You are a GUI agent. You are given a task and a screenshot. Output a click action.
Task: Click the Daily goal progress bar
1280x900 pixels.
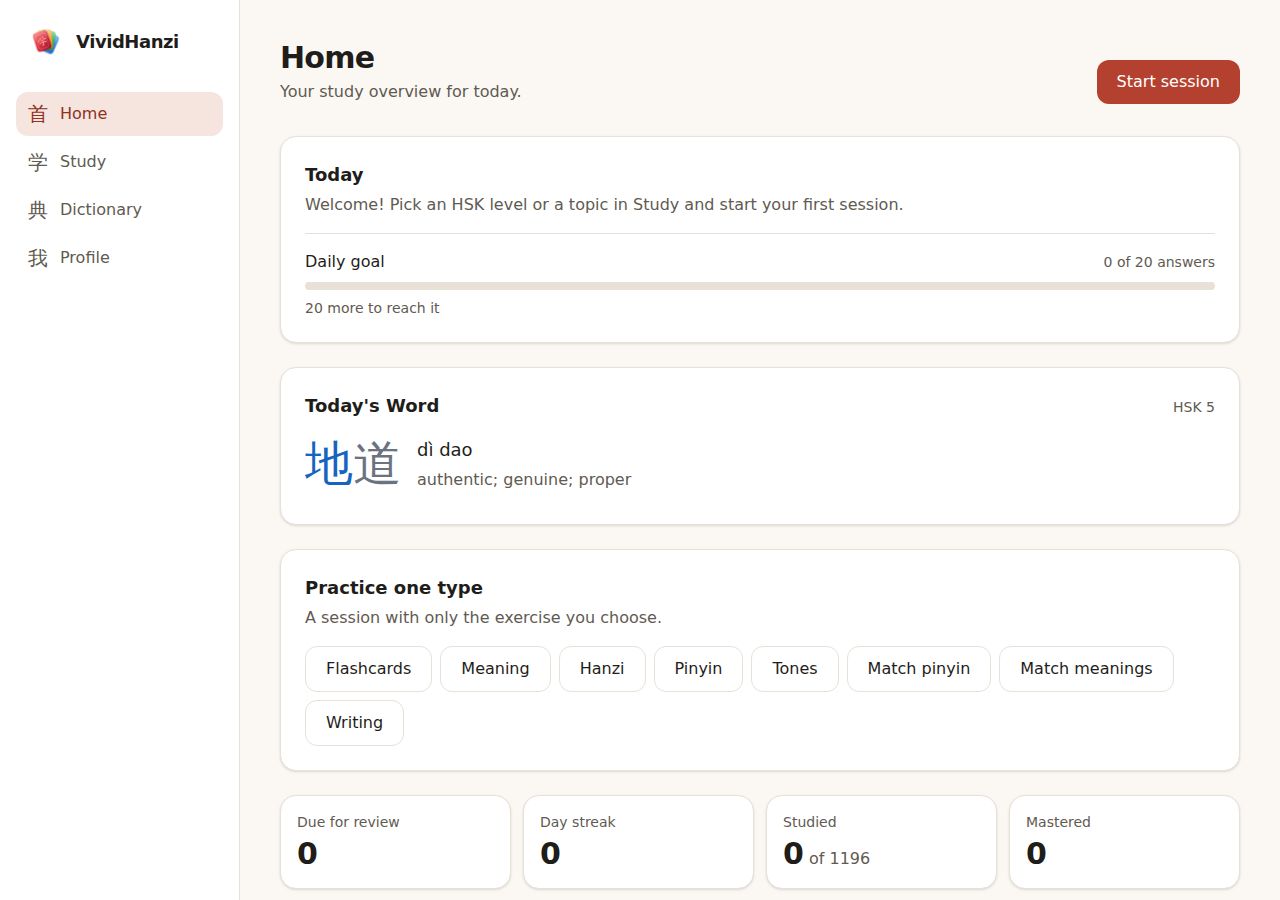click(760, 286)
